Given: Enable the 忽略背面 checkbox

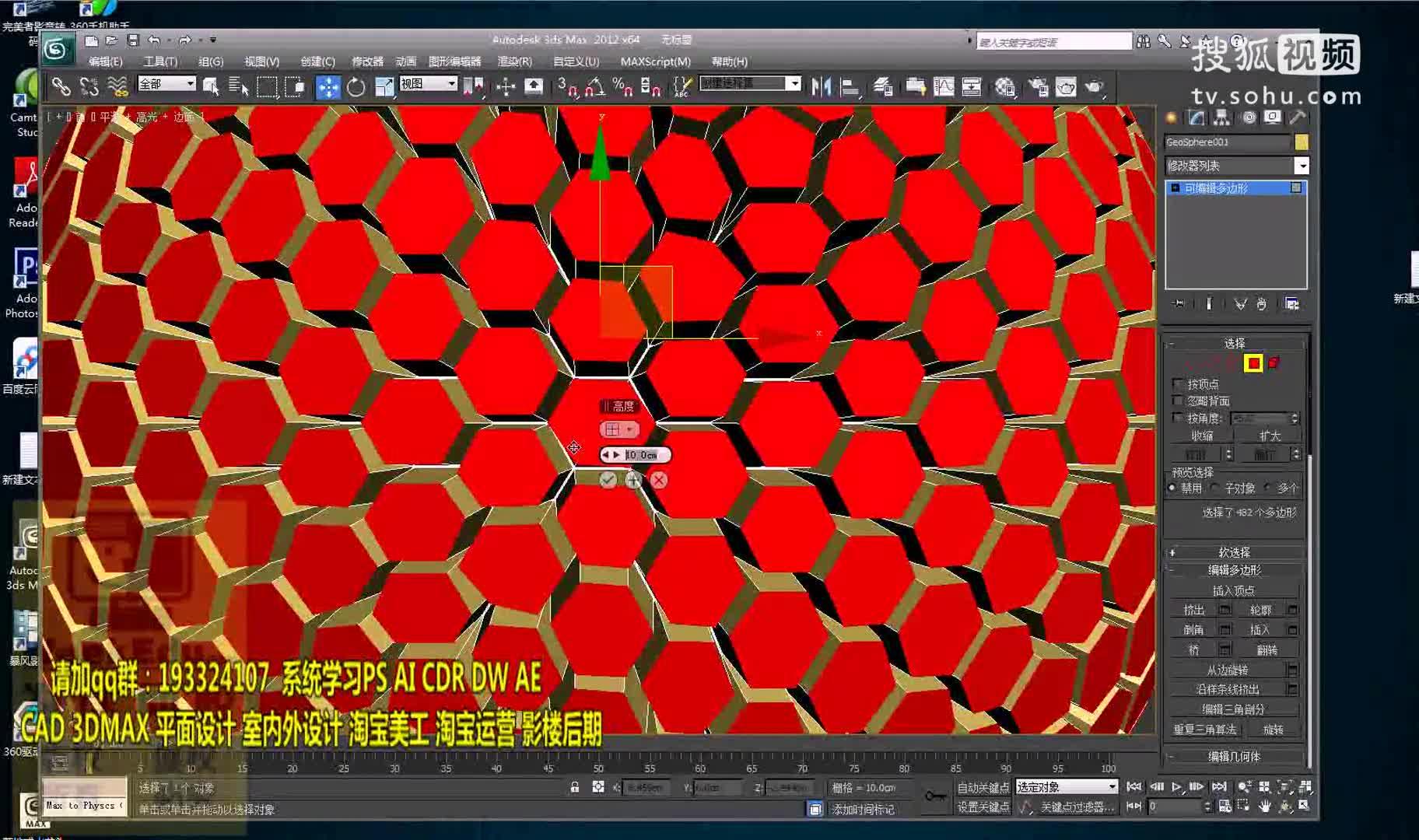Looking at the screenshot, I should point(1178,401).
